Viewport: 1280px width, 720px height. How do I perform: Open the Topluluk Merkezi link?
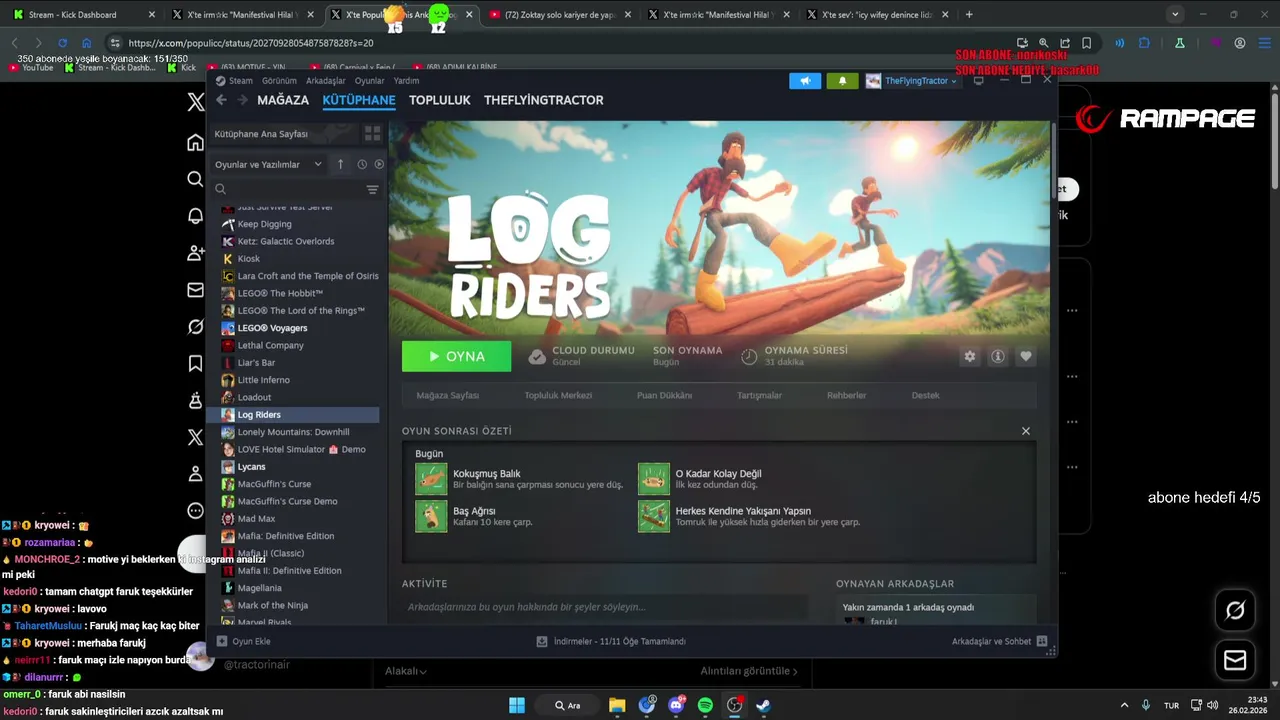coord(558,395)
